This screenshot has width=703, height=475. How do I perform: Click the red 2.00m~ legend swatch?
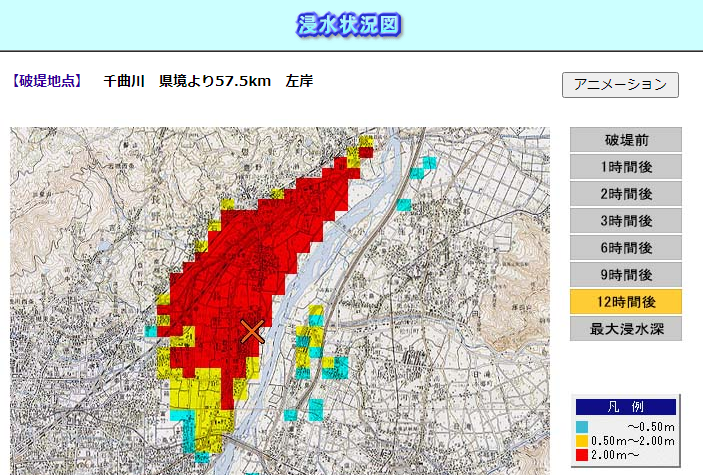tap(581, 455)
